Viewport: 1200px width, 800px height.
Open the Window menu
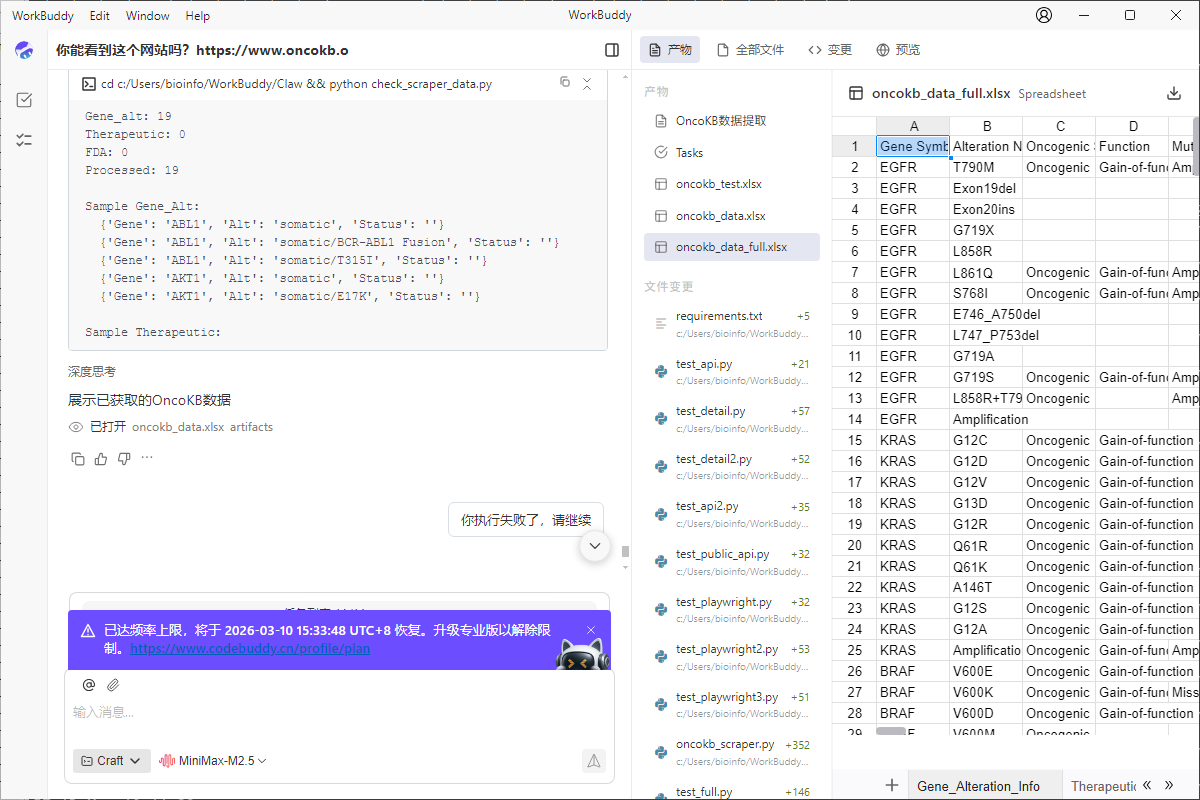coord(147,15)
